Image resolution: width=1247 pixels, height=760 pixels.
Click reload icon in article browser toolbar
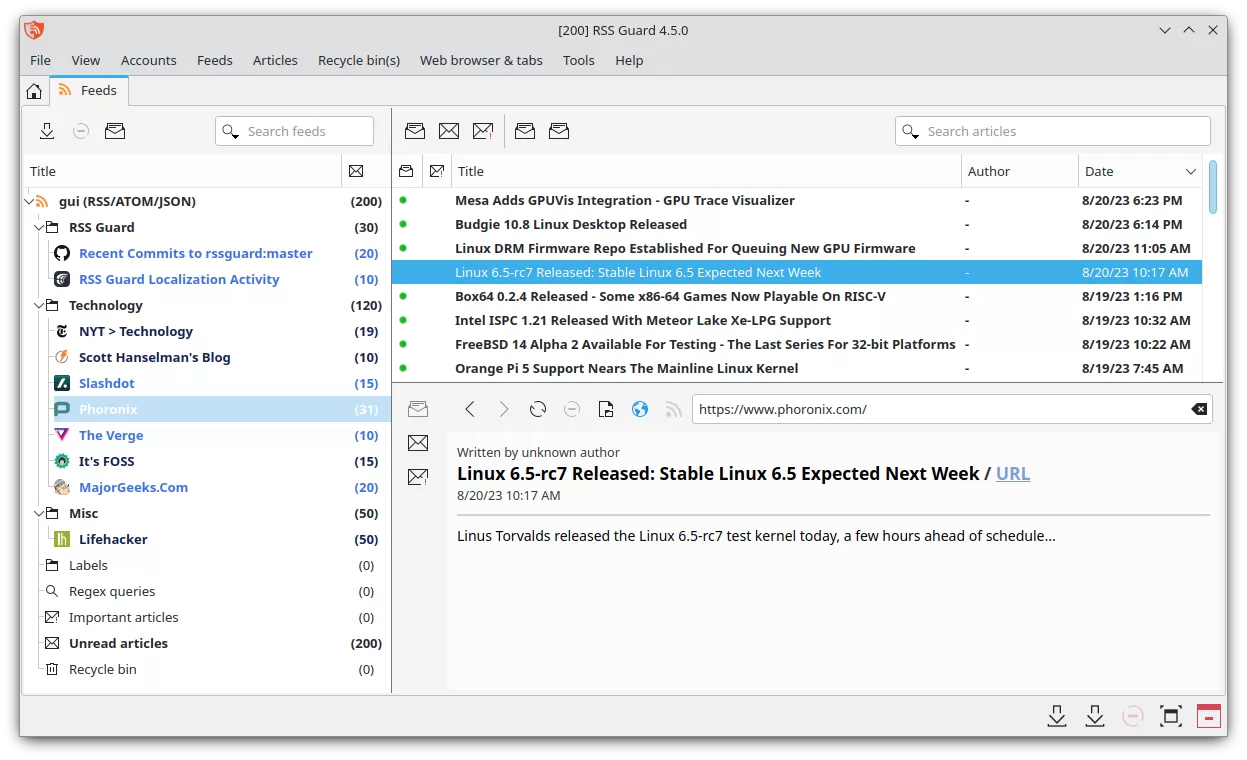538,409
